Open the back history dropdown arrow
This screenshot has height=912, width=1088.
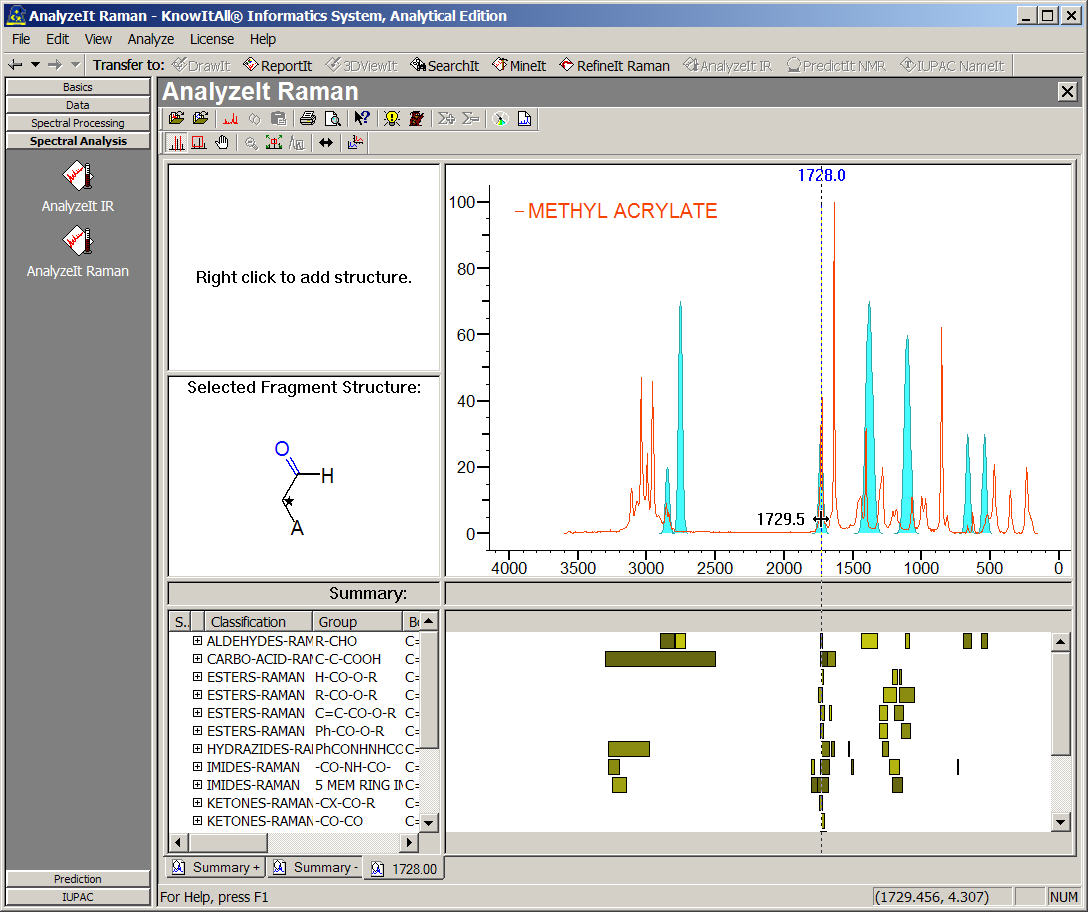pyautogui.click(x=35, y=65)
